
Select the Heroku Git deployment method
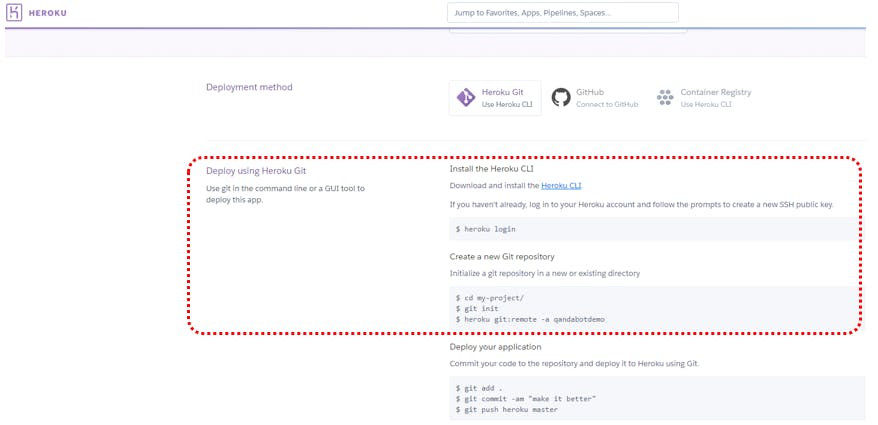(x=495, y=98)
